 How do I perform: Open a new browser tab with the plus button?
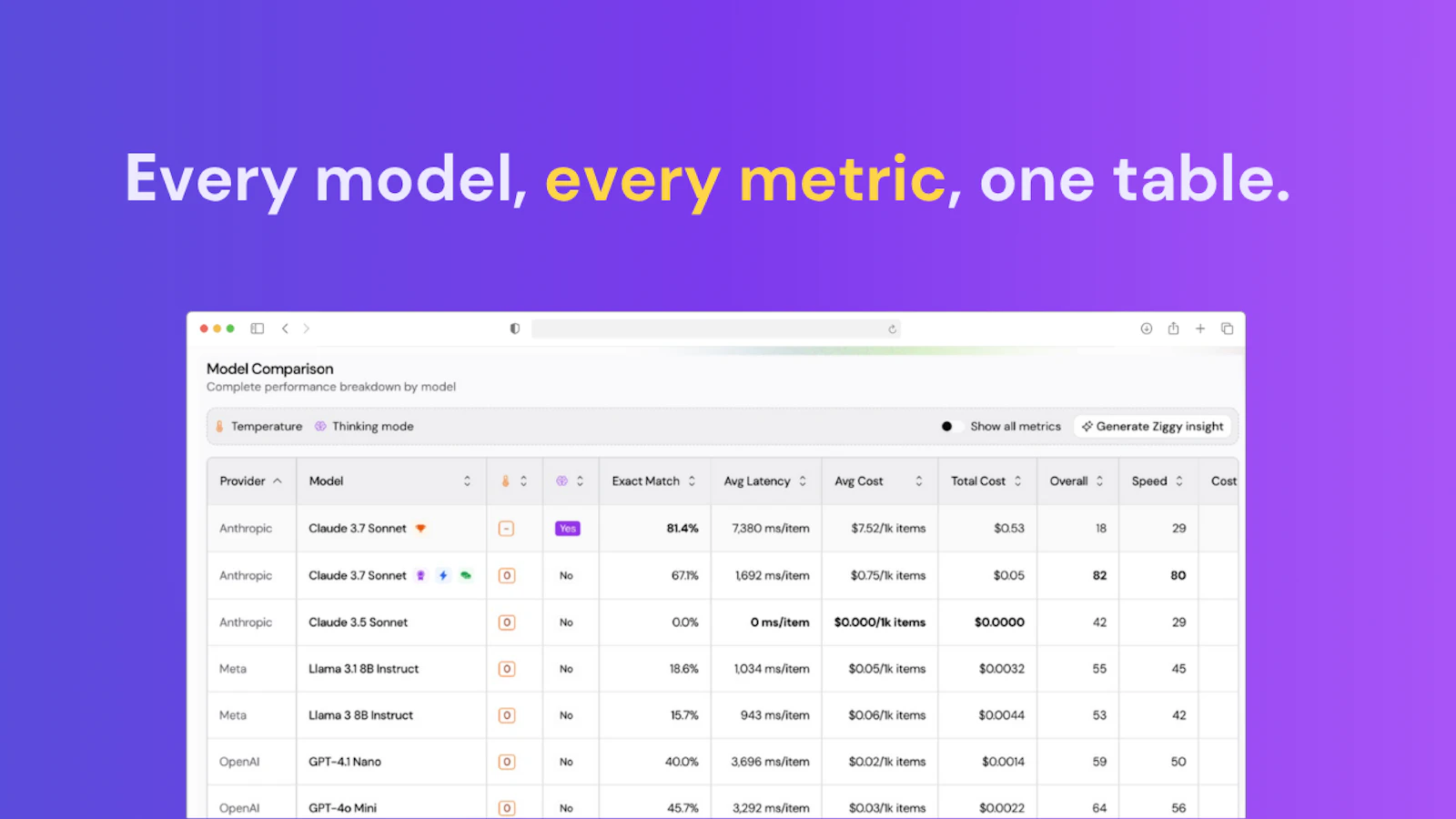coord(1200,329)
